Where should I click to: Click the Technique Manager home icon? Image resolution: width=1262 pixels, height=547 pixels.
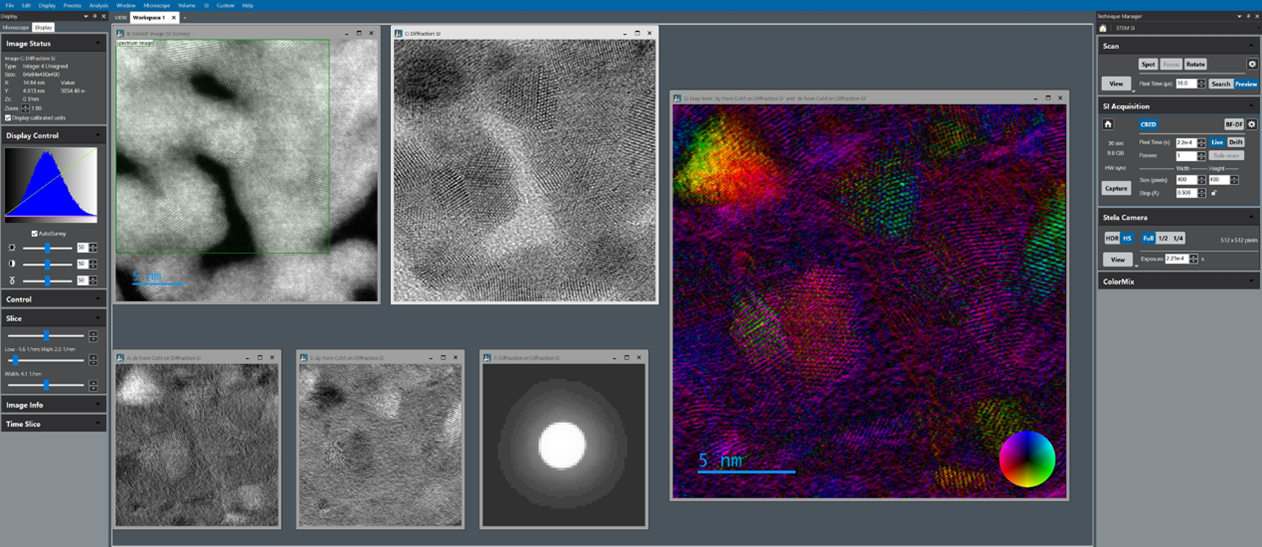1103,28
